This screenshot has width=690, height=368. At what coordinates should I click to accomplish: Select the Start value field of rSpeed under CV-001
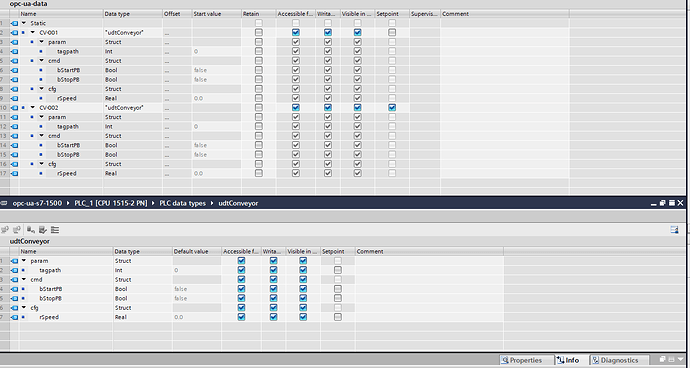tap(217, 98)
